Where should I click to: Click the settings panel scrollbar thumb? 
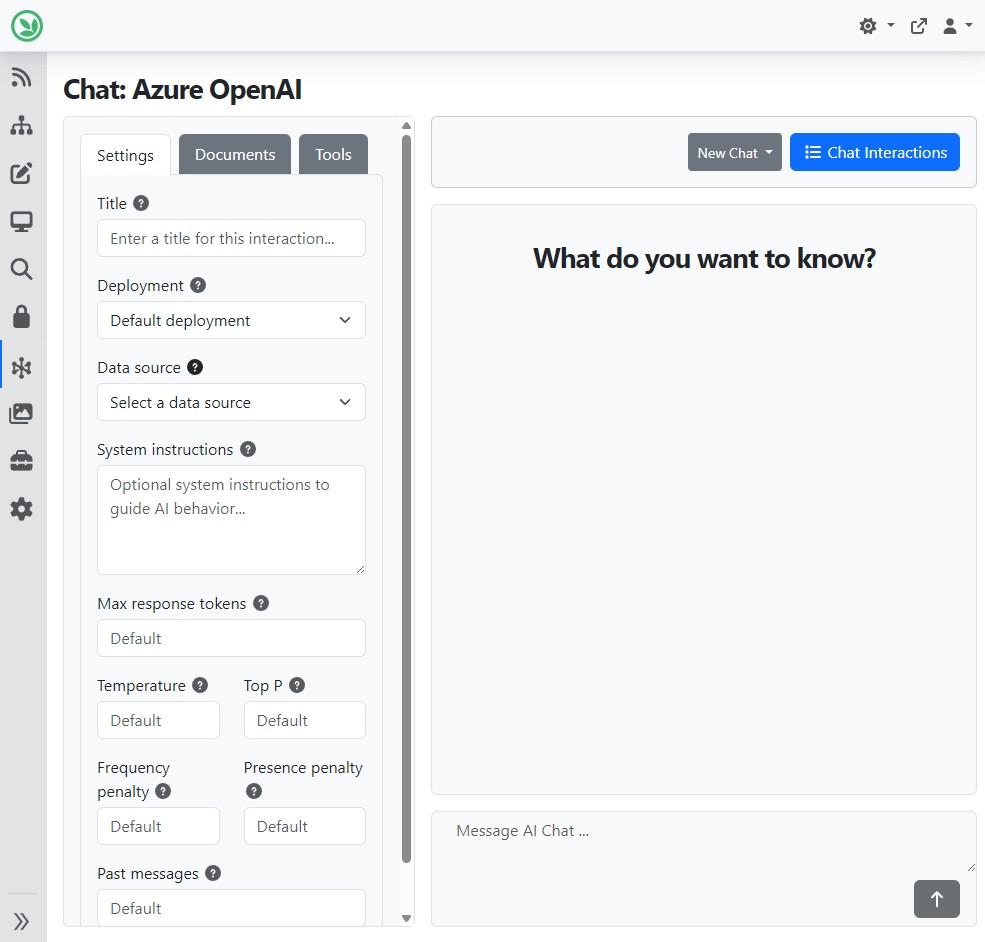point(406,499)
